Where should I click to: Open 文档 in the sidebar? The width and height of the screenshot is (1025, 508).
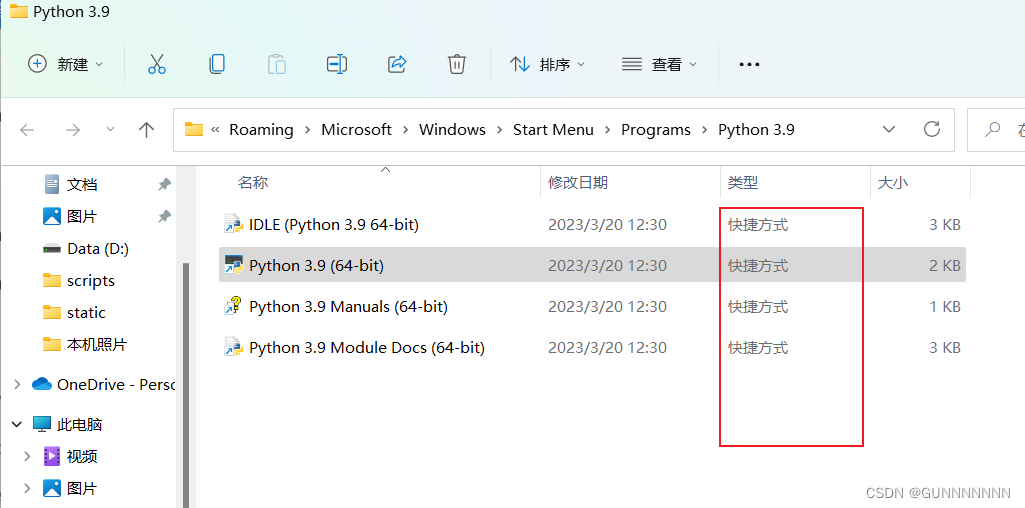(82, 184)
